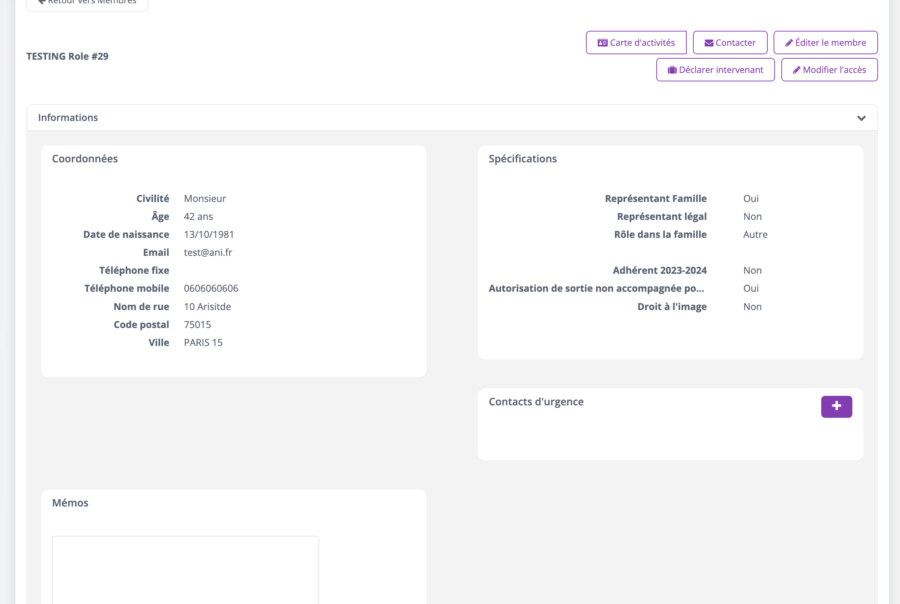Click the Spécifications heading

click(523, 159)
